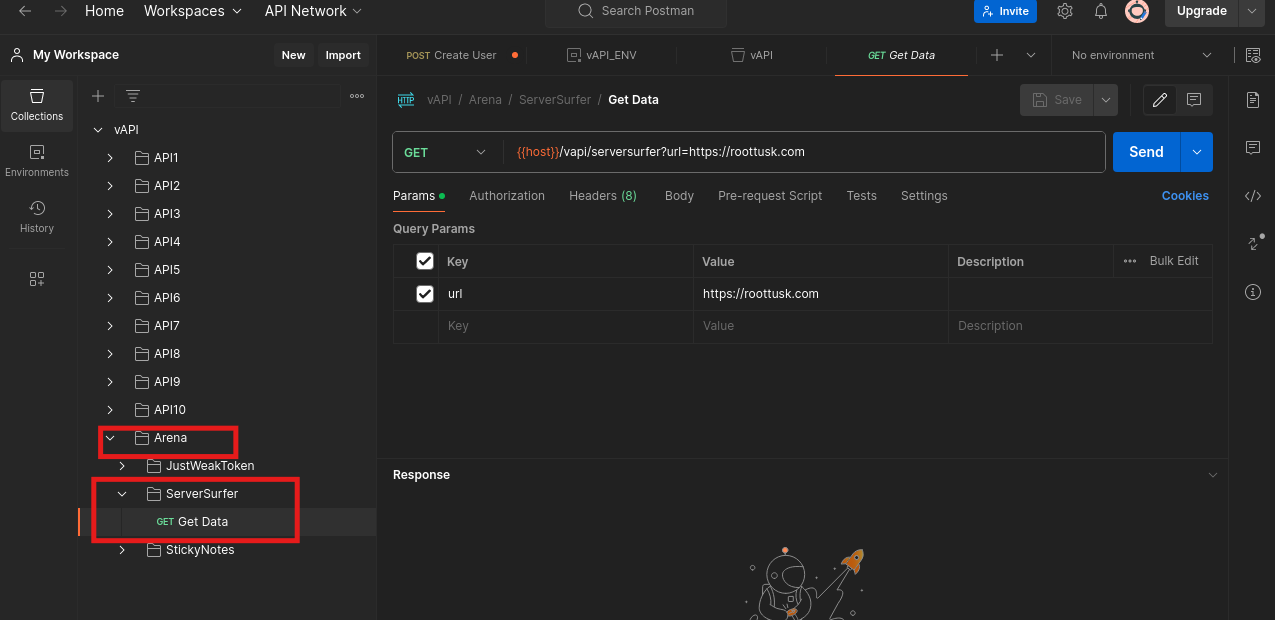The width and height of the screenshot is (1275, 620).
Task: Toggle the select-all params header checkbox
Action: (425, 261)
